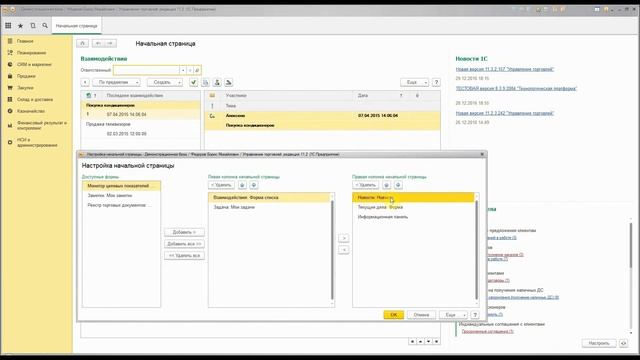The height and width of the screenshot is (360, 640).
Task: Open Закупки section in sidebar
Action: [x=25, y=88]
